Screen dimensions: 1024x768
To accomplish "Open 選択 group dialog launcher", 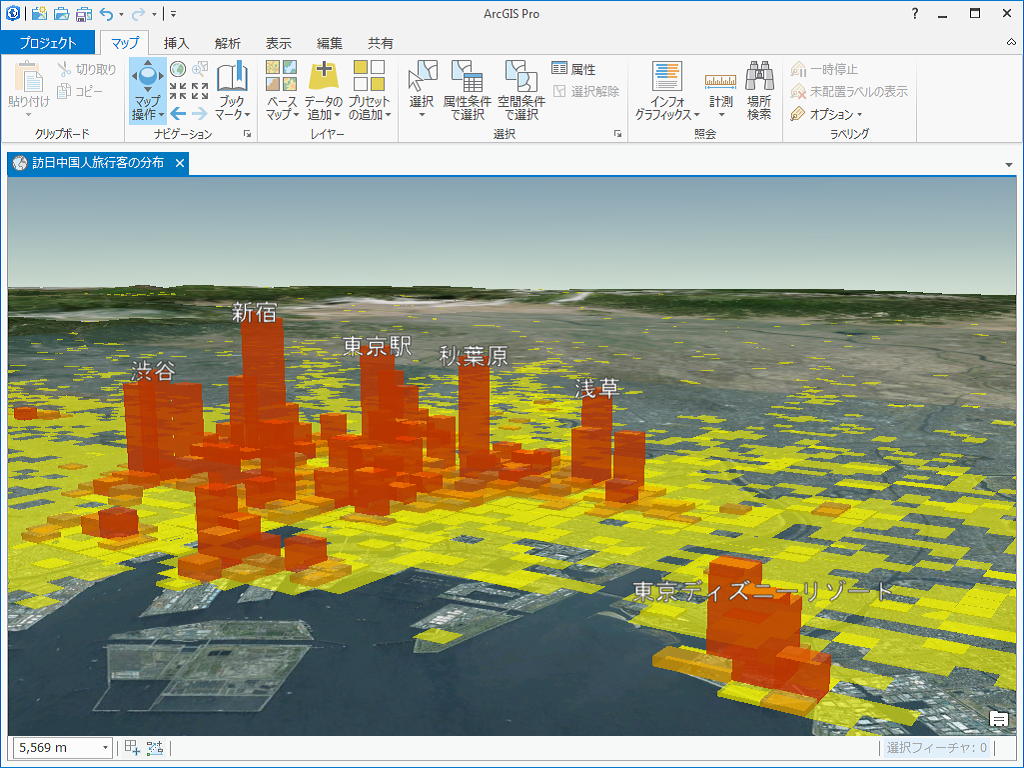I will point(617,134).
